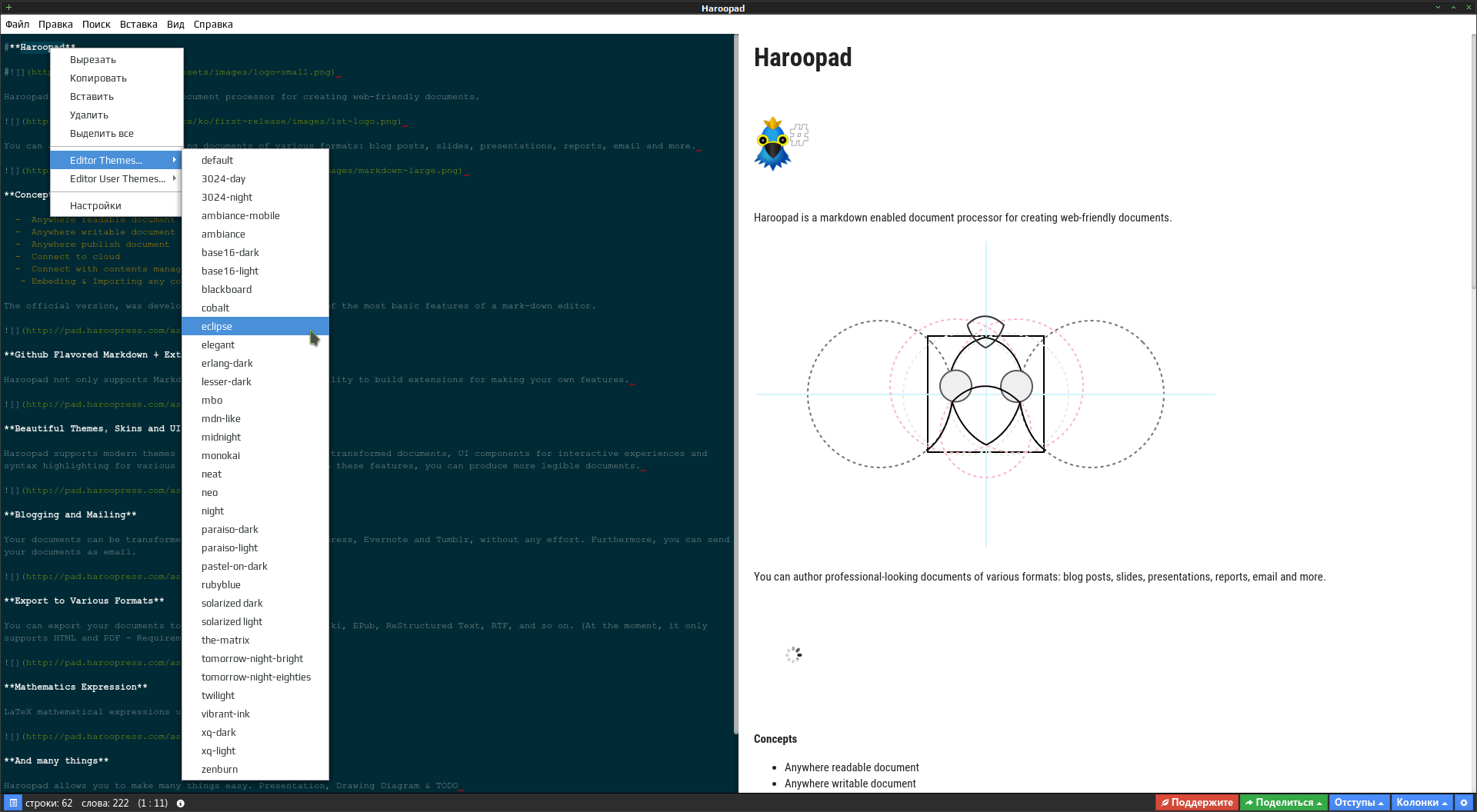The height and width of the screenshot is (812, 1477).
Task: Open the Справка menu
Action: pyautogui.click(x=213, y=25)
